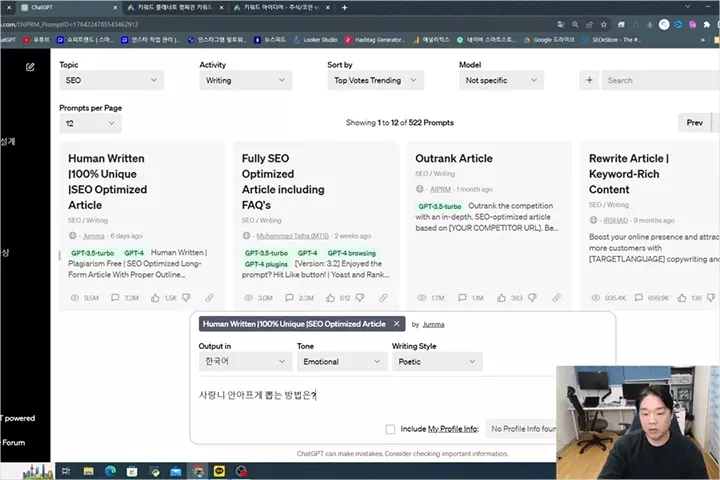Click thumbs down on Fully SEO Optimized card
720x480 pixels.
(360, 298)
